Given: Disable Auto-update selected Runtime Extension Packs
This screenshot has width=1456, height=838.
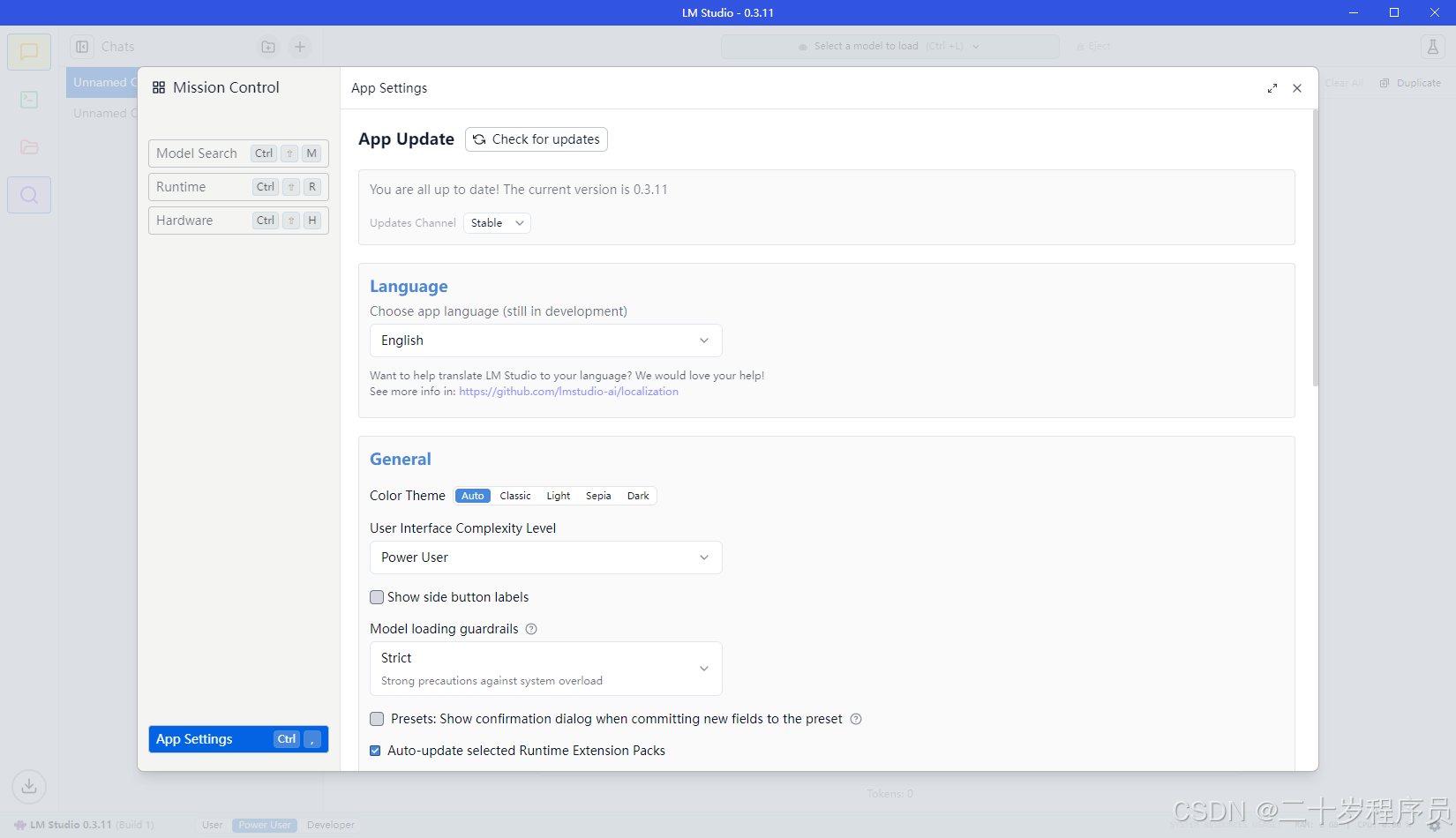Looking at the screenshot, I should click(x=375, y=751).
